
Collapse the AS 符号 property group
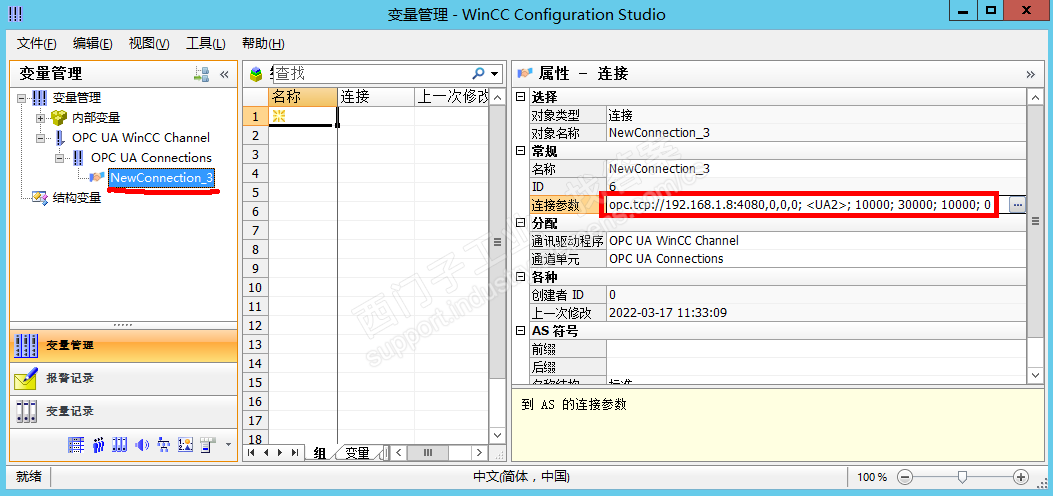[x=520, y=331]
